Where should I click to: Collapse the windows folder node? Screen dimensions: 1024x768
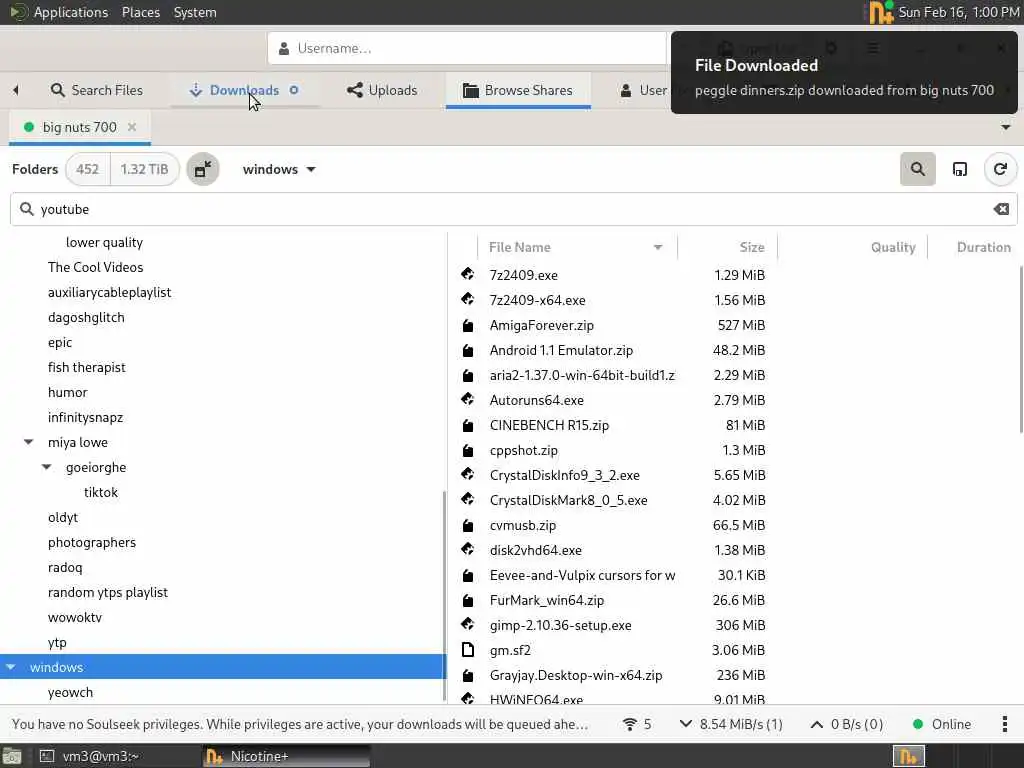pos(11,667)
